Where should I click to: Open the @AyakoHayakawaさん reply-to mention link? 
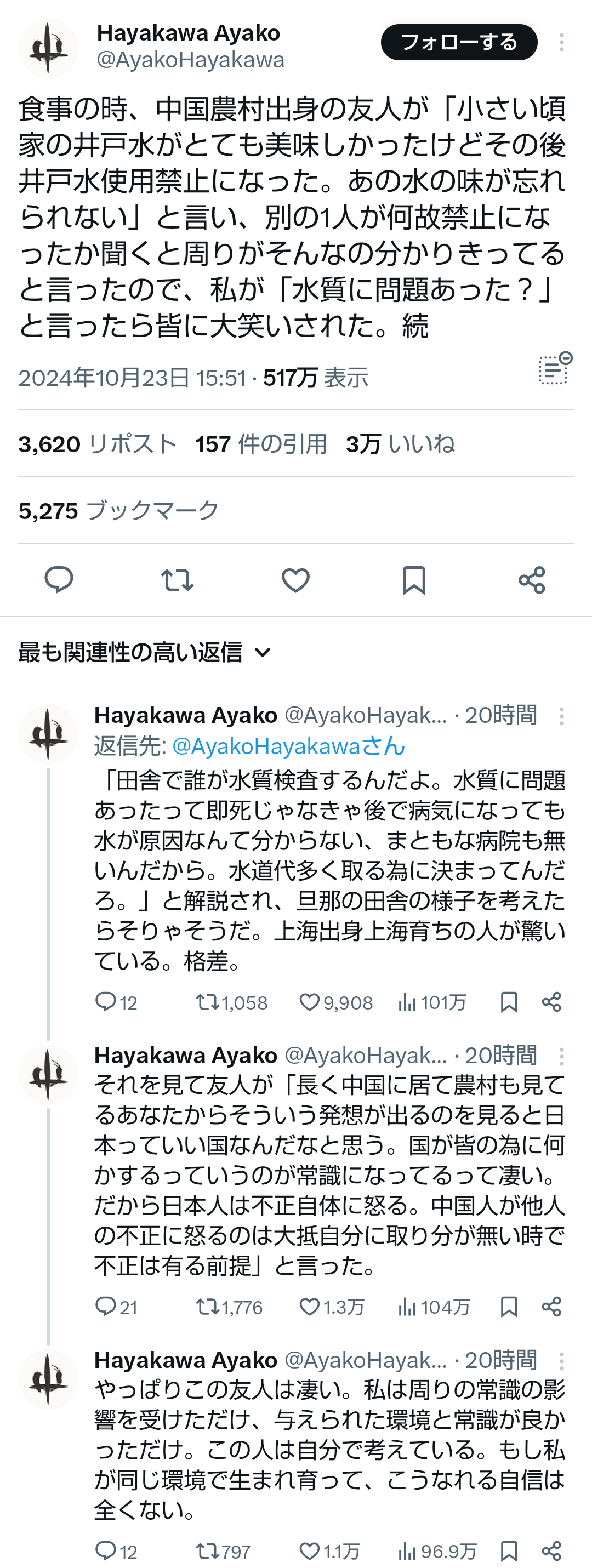(288, 746)
